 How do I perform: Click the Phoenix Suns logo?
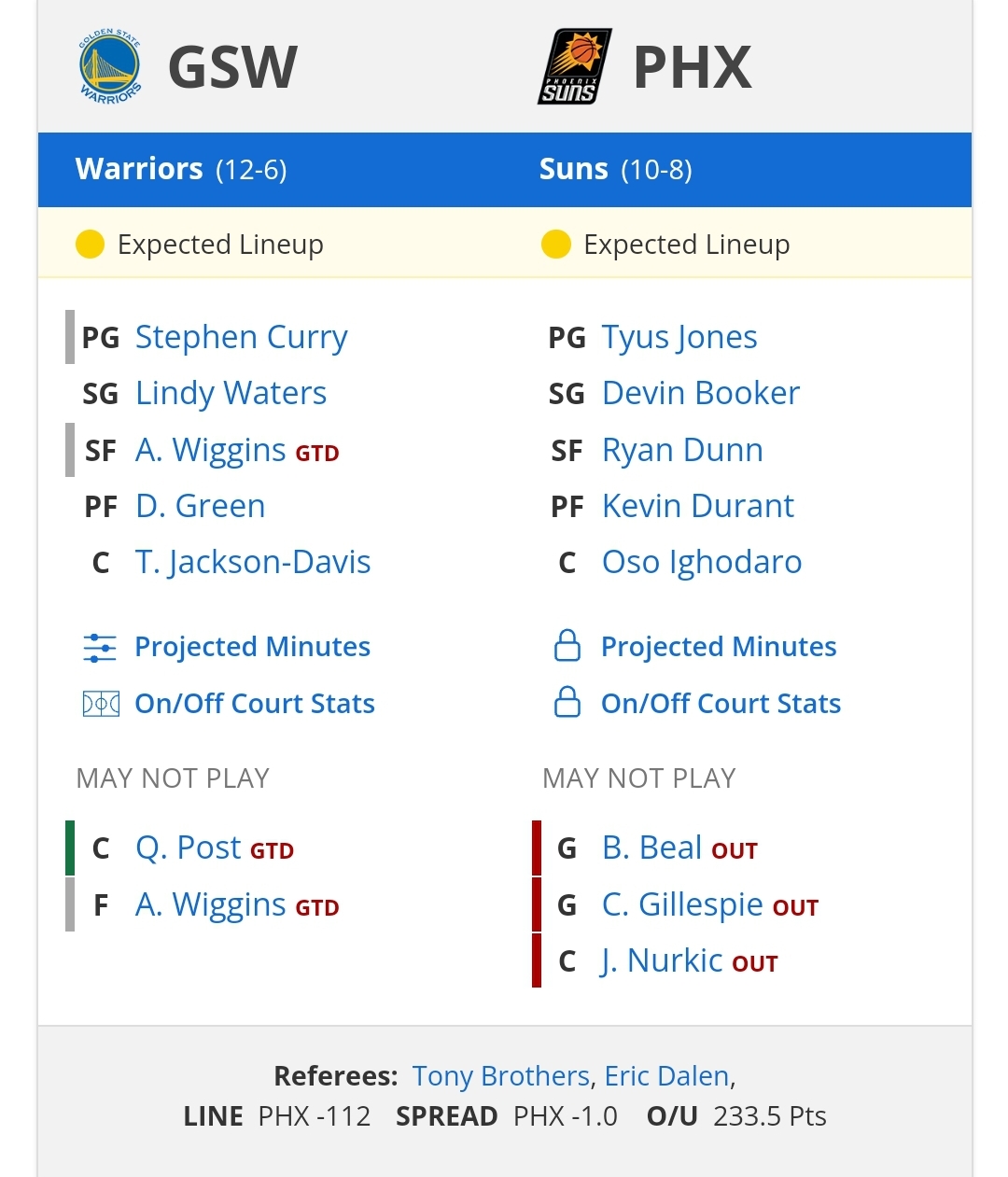pyautogui.click(x=574, y=66)
